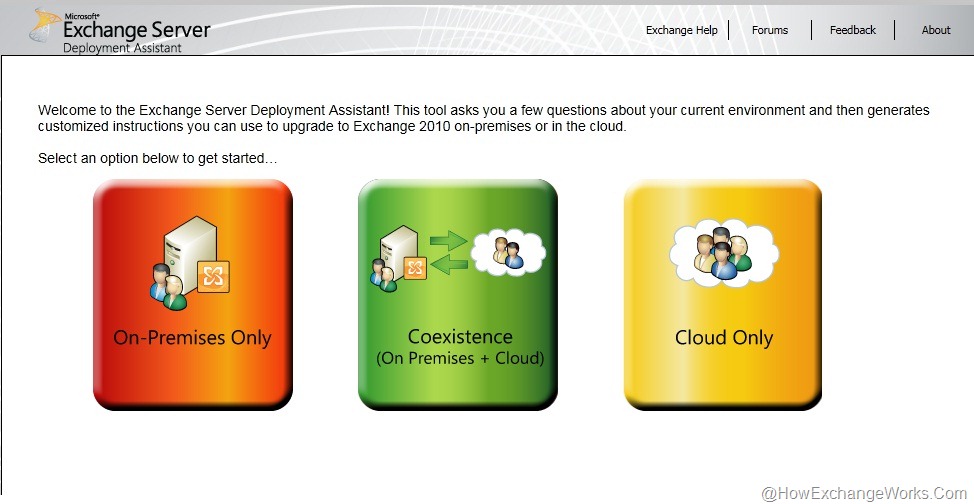The image size is (974, 504).
Task: Open the Exchange Help link
Action: click(x=681, y=30)
